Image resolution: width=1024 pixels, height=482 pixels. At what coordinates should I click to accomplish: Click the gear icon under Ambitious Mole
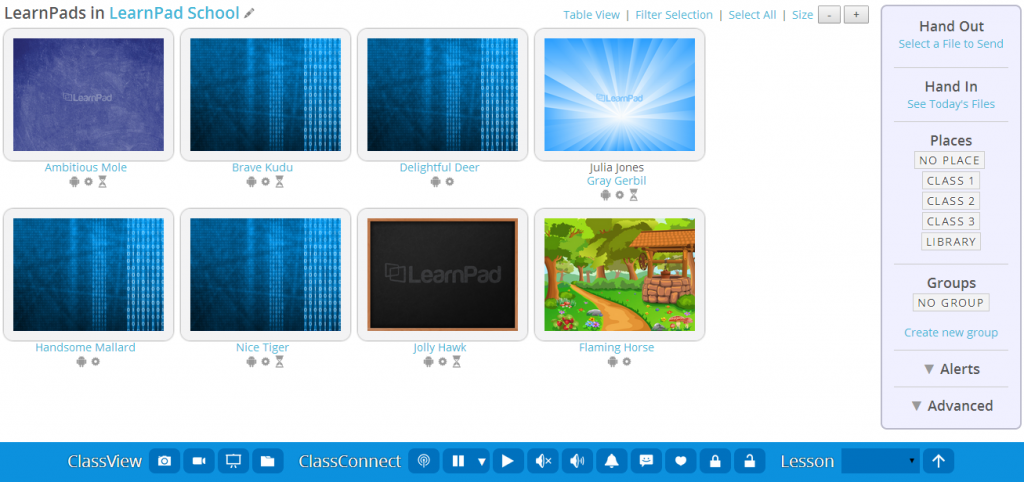tap(88, 182)
